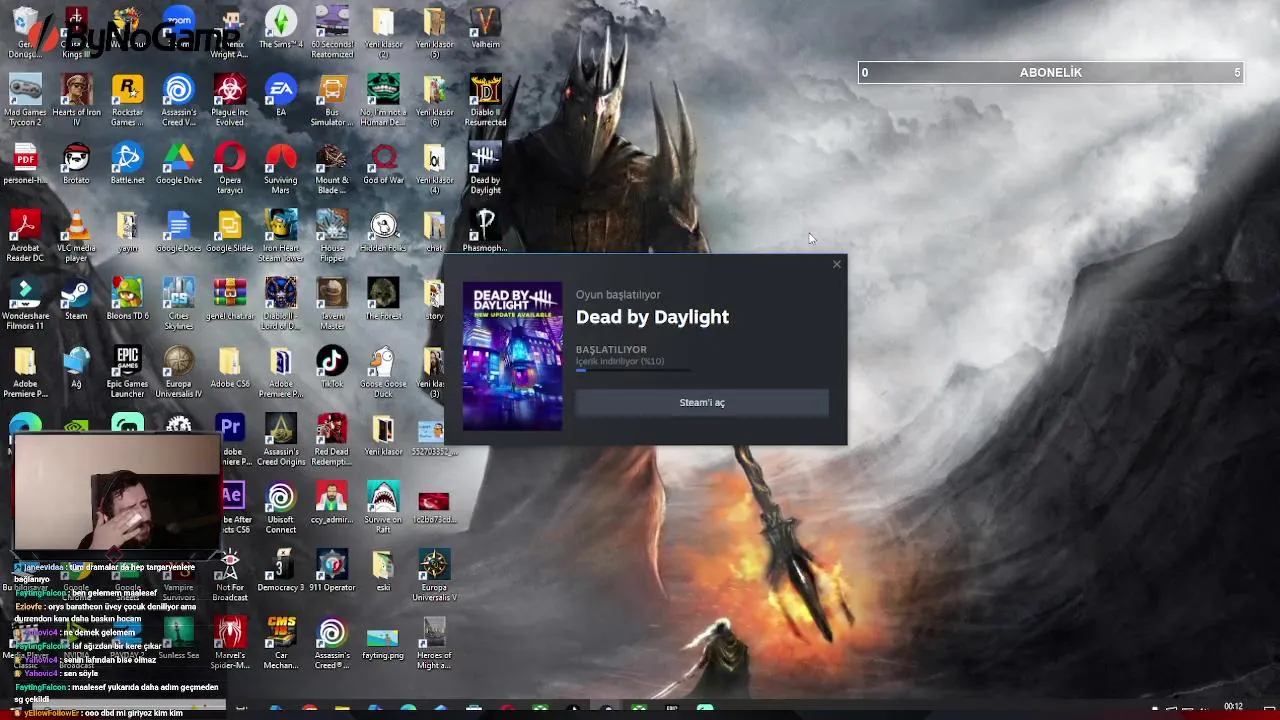Select the PDF file named personel-h
The height and width of the screenshot is (720, 1280).
point(25,164)
